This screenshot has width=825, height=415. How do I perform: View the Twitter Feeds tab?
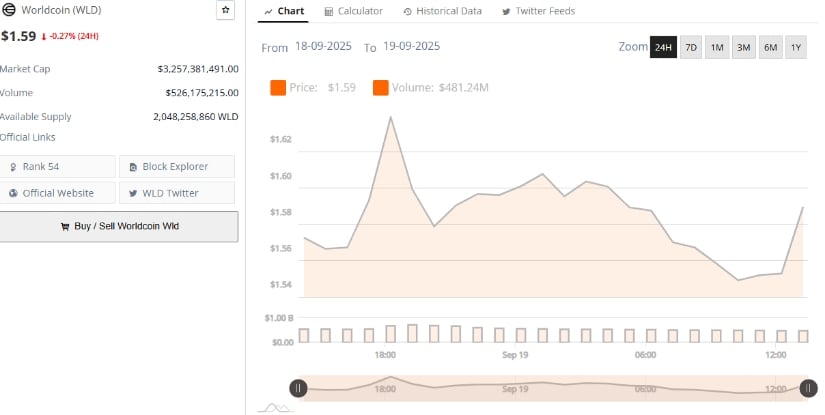coord(538,11)
